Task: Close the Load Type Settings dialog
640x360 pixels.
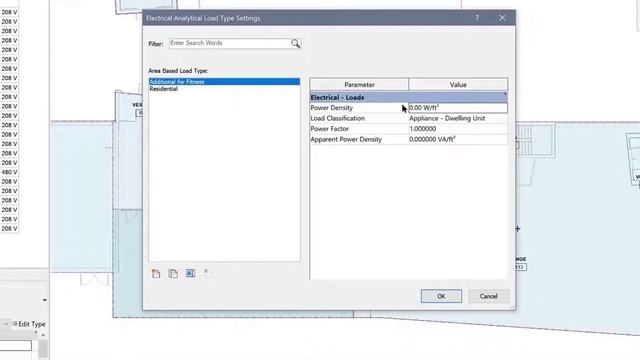Action: tap(502, 18)
